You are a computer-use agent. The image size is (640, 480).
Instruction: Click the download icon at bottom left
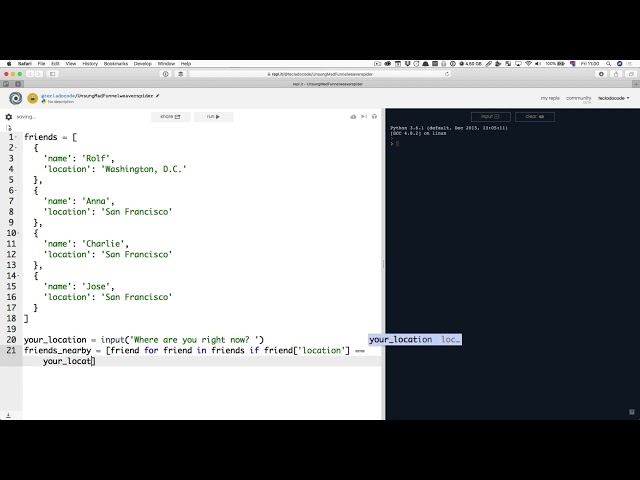point(8,415)
